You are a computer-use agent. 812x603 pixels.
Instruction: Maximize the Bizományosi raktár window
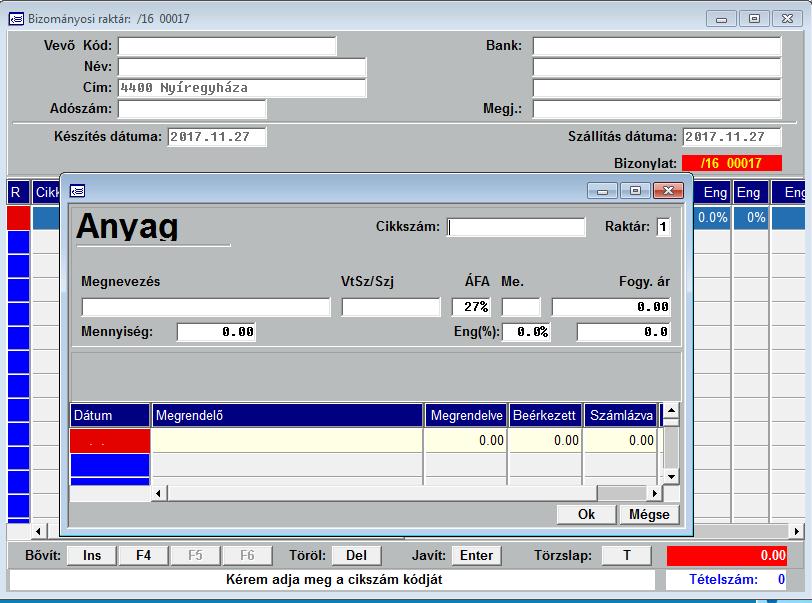[x=755, y=19]
